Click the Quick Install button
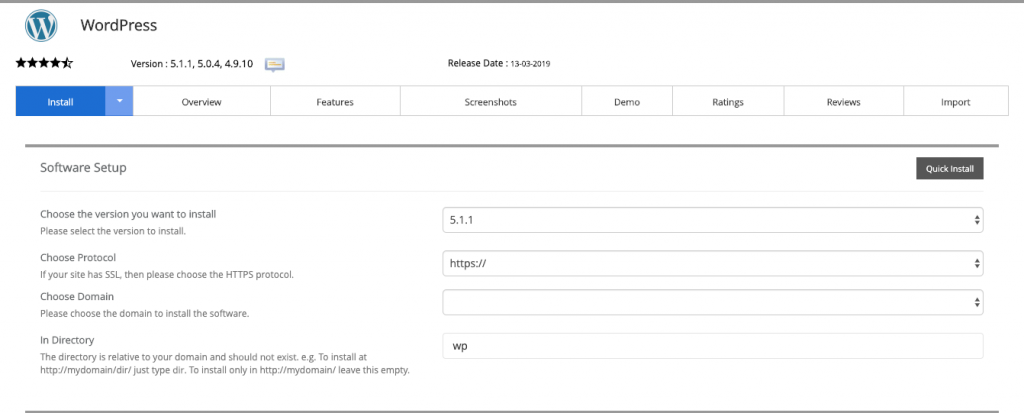This screenshot has height=413, width=1024. [x=950, y=169]
